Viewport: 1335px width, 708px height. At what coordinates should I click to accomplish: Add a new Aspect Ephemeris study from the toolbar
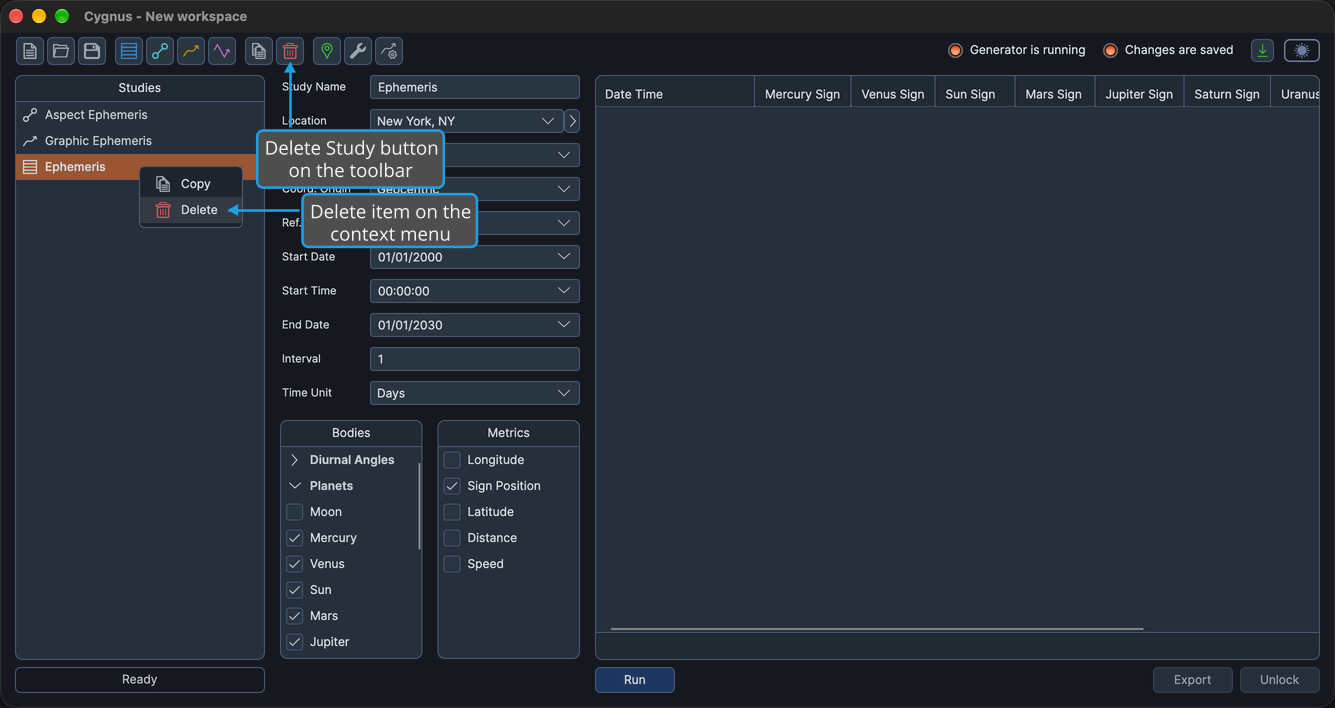160,51
